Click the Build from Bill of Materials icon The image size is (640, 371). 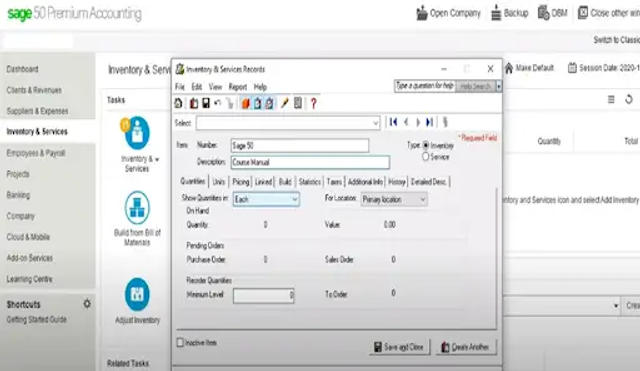tap(137, 208)
